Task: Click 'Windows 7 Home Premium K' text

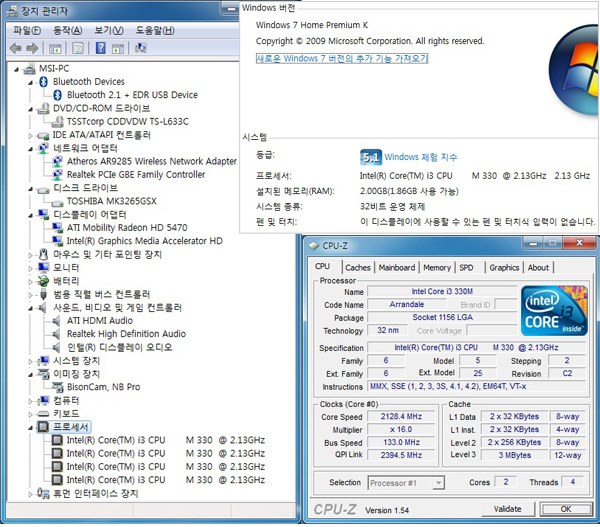Action: 311,25
